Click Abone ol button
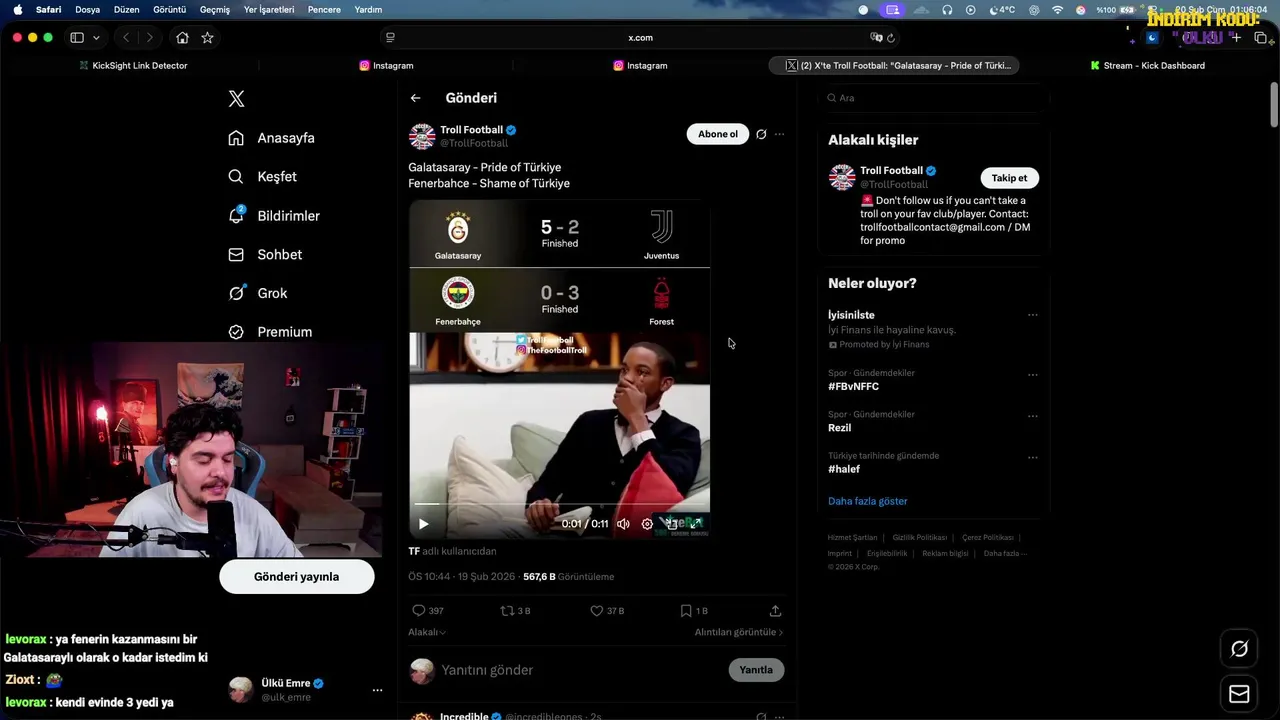This screenshot has height=720, width=1280. (x=717, y=134)
